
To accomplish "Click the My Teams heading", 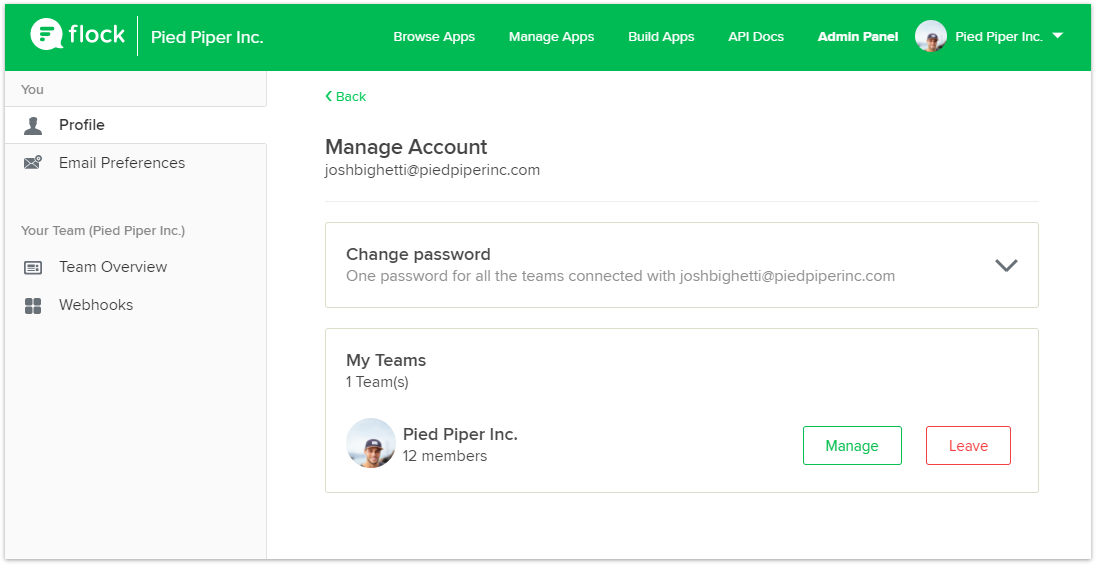I will (386, 361).
